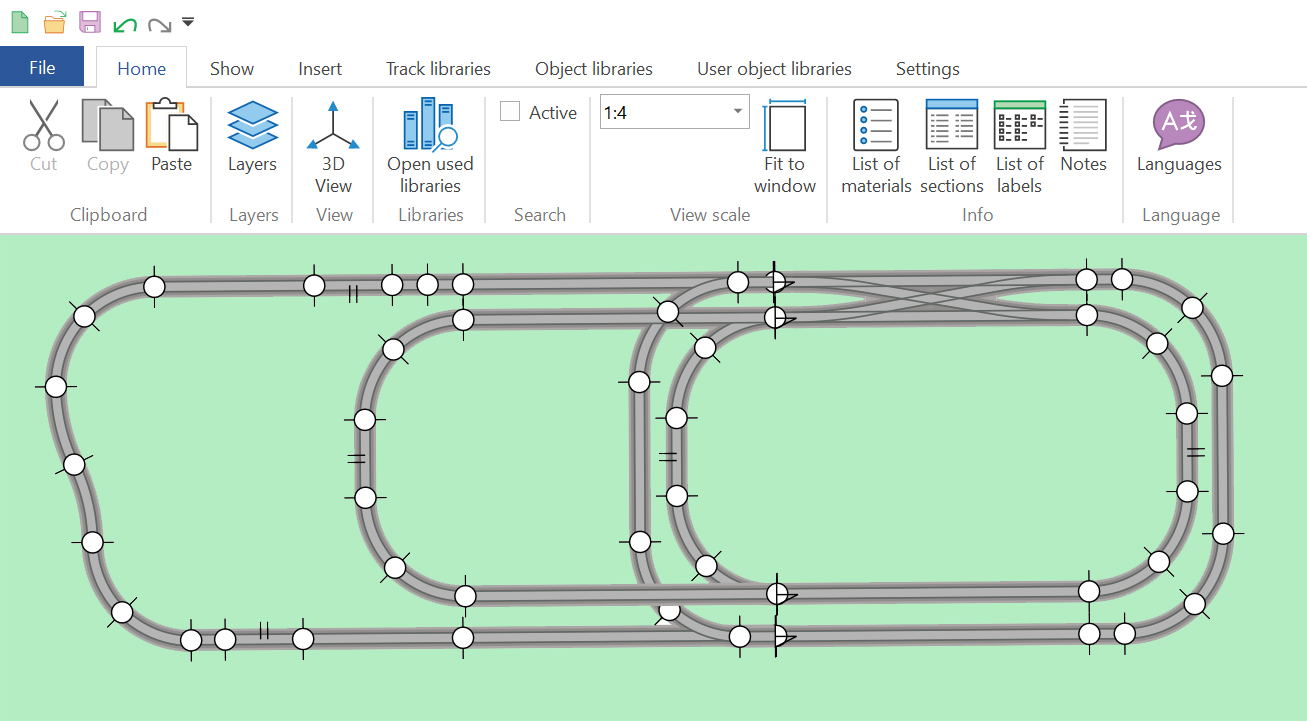The height and width of the screenshot is (721, 1307).
Task: Open the List of materials
Action: 876,126
